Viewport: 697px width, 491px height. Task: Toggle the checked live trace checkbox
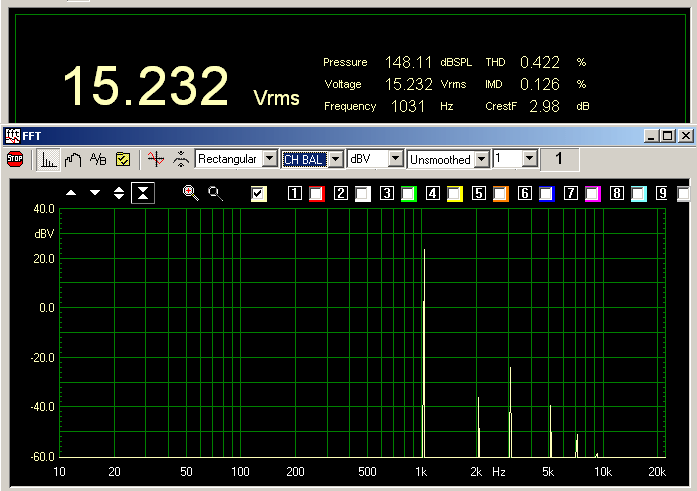[x=259, y=193]
